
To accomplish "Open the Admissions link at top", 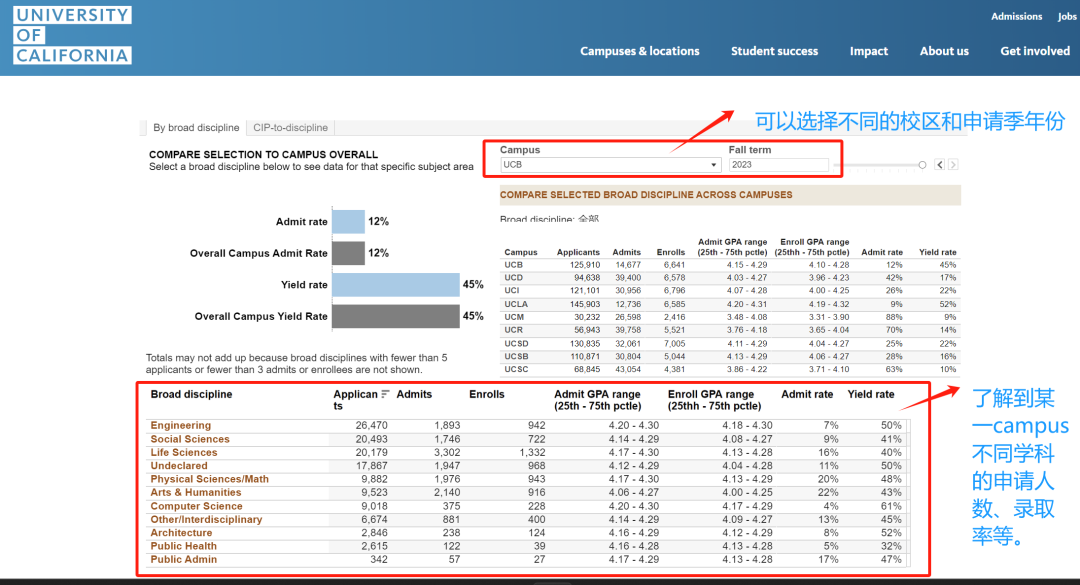I will point(1016,16).
